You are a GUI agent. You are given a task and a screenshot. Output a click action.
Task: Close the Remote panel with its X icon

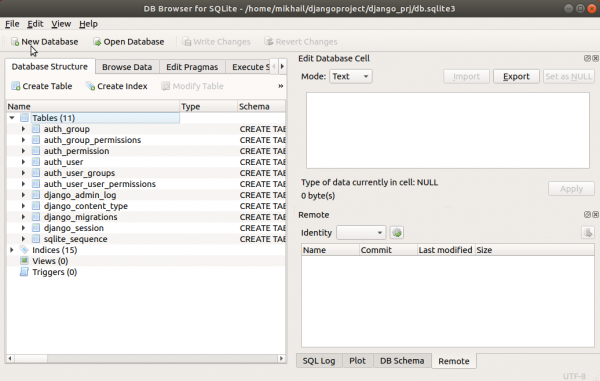pos(595,215)
